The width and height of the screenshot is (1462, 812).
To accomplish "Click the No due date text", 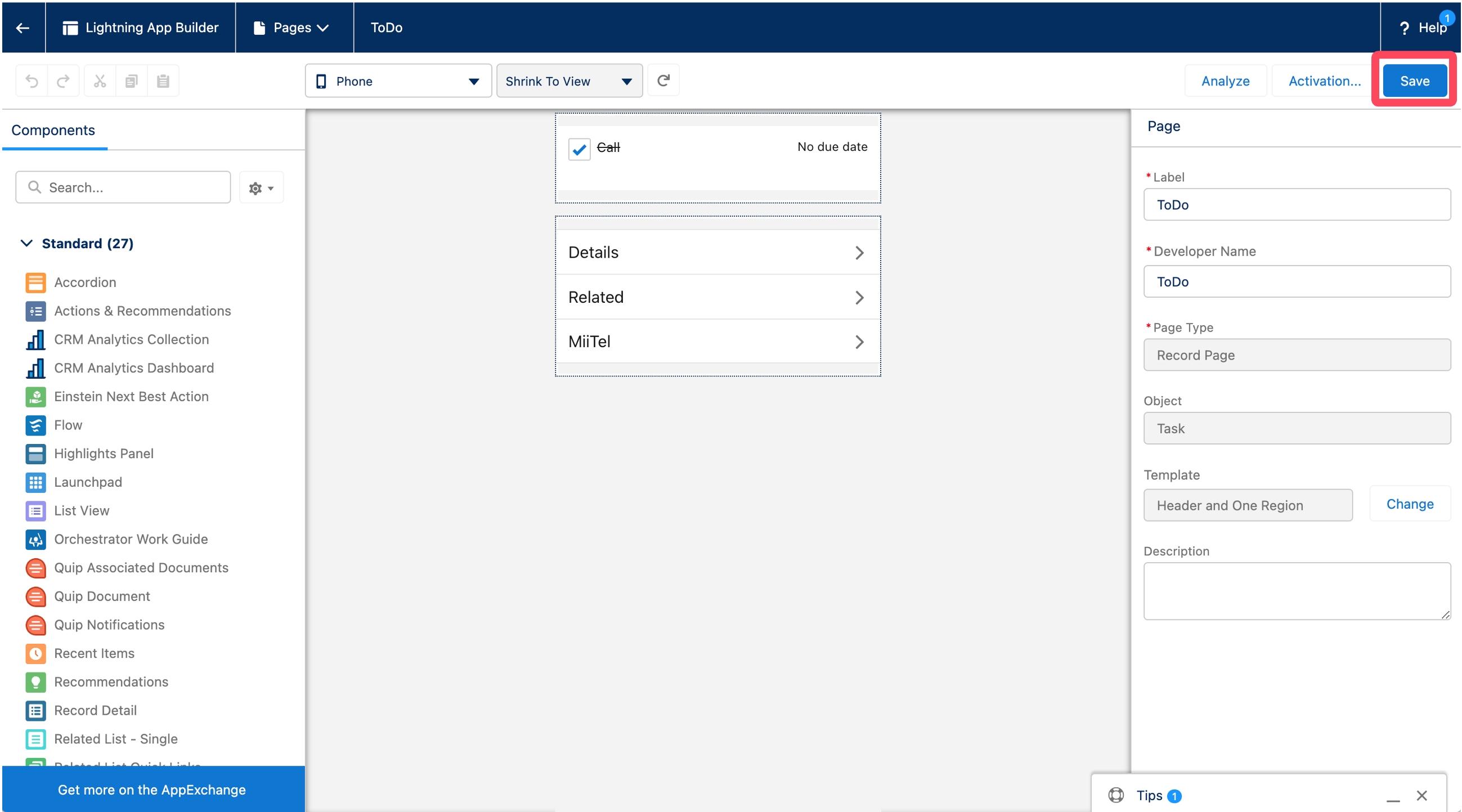I will click(832, 147).
